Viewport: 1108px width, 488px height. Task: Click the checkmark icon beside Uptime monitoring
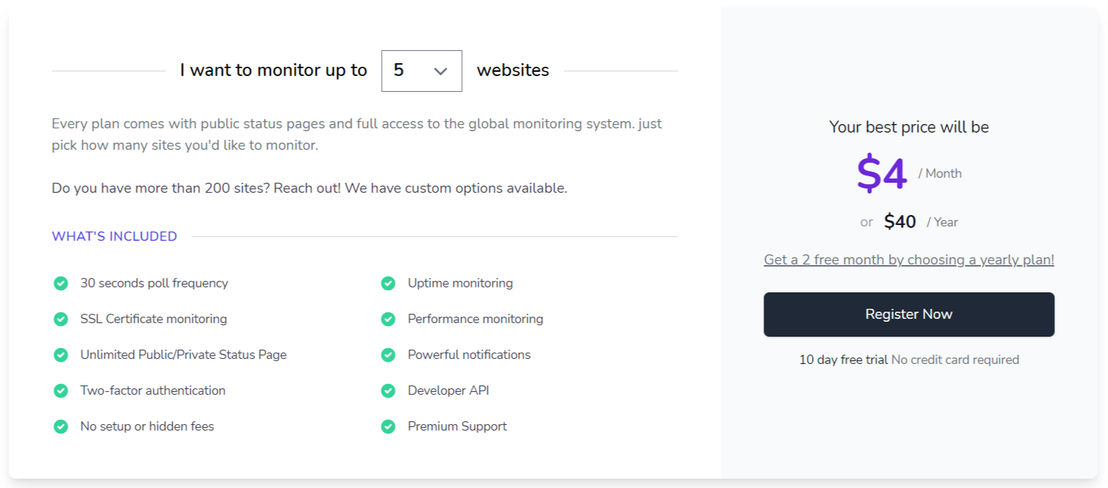coord(388,283)
